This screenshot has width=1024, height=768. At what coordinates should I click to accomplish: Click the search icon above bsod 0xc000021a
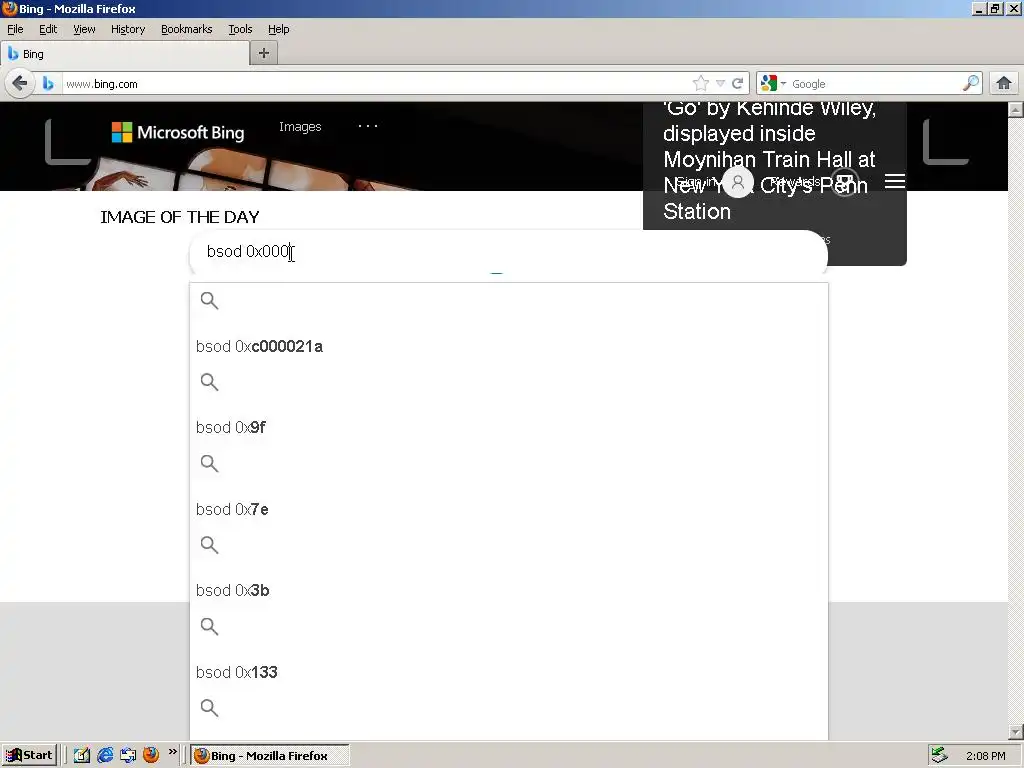[x=209, y=300]
